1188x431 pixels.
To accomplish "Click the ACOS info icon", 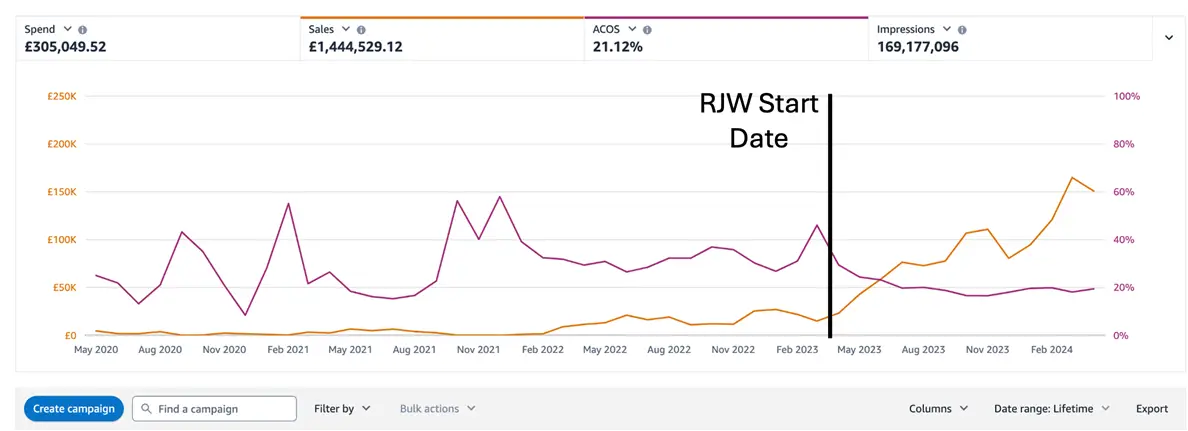I will coord(647,30).
